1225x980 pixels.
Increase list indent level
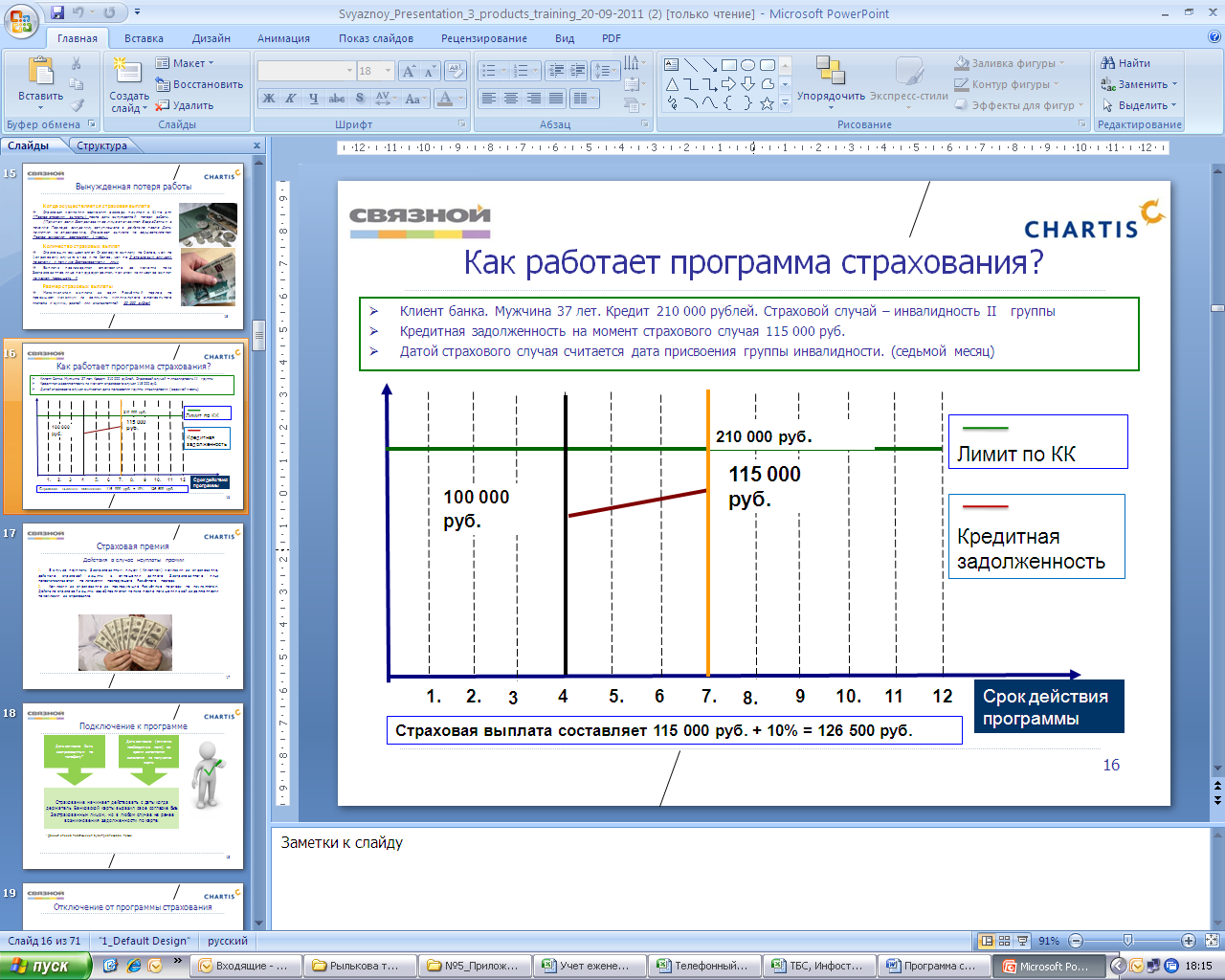577,71
